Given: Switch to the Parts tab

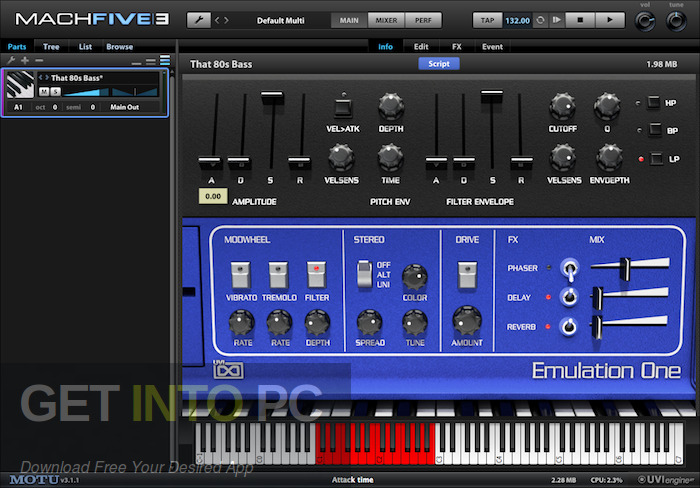Looking at the screenshot, I should (x=17, y=46).
